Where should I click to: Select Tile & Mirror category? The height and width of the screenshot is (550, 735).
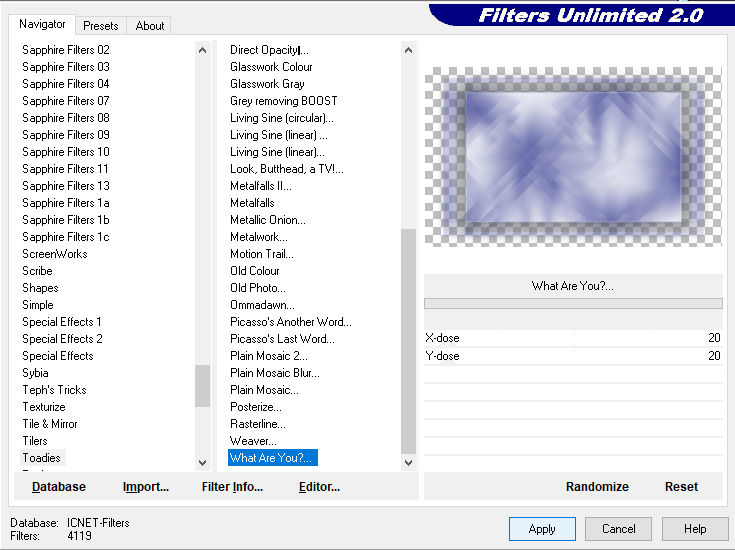pos(50,424)
